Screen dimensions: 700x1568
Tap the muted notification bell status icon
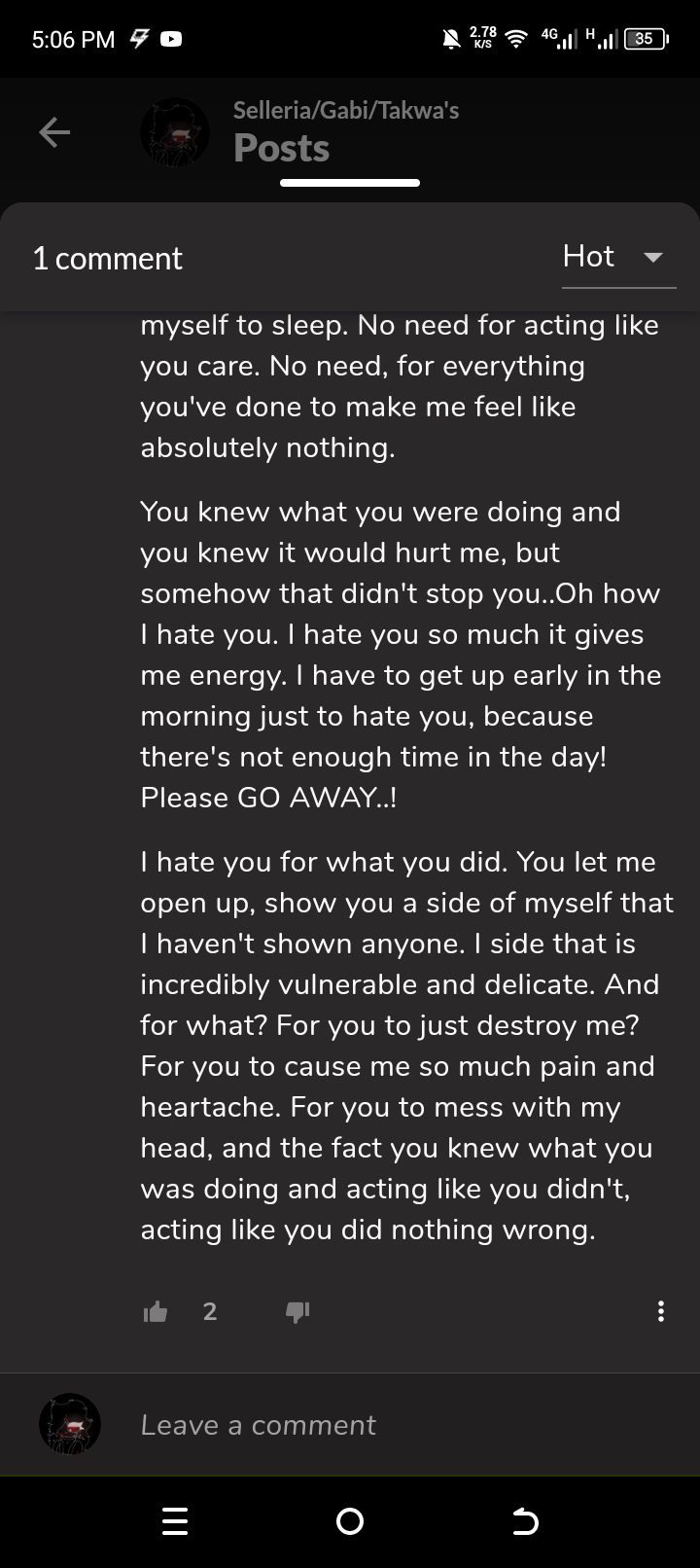[x=451, y=39]
